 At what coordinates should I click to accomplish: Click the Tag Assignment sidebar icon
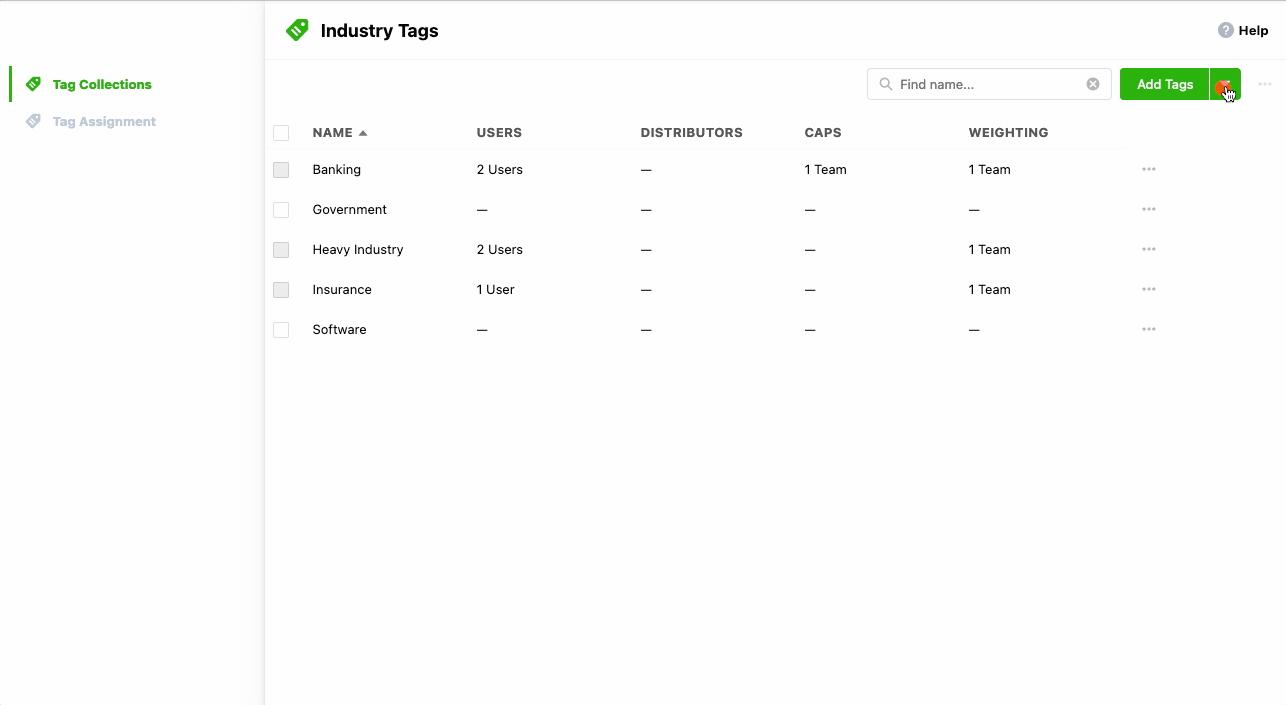tap(33, 121)
